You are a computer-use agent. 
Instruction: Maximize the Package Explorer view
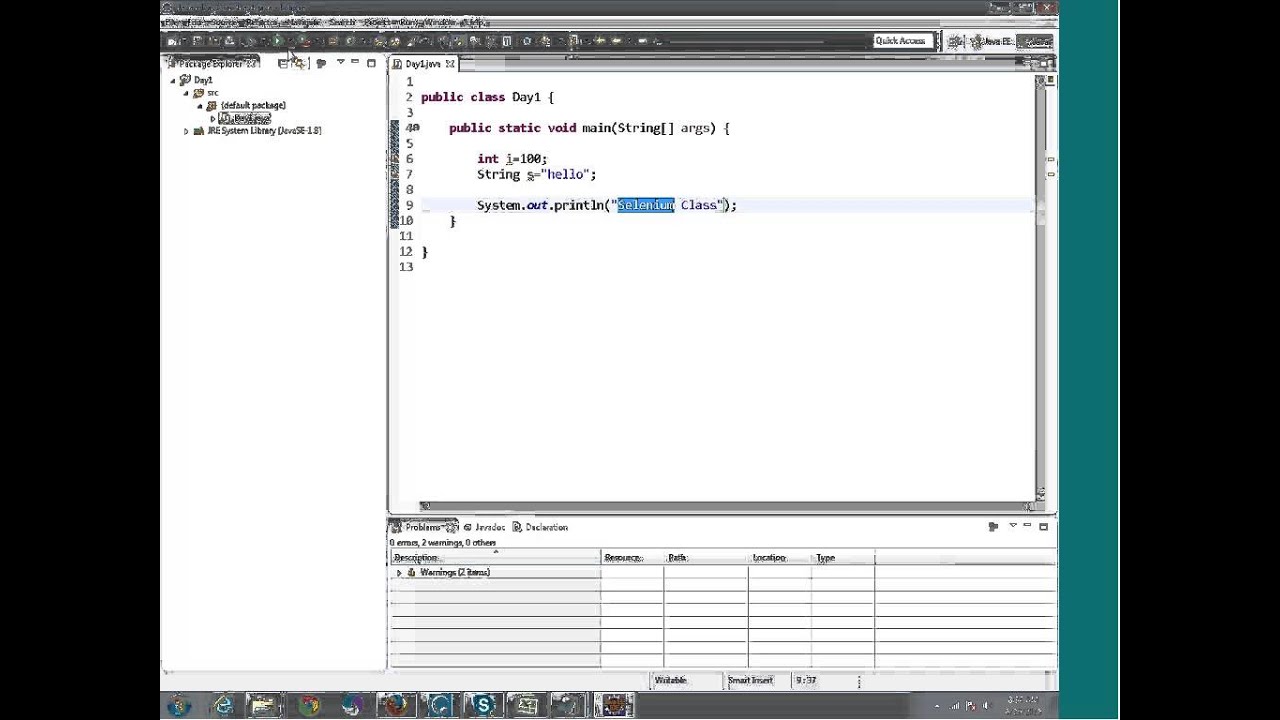tap(371, 62)
